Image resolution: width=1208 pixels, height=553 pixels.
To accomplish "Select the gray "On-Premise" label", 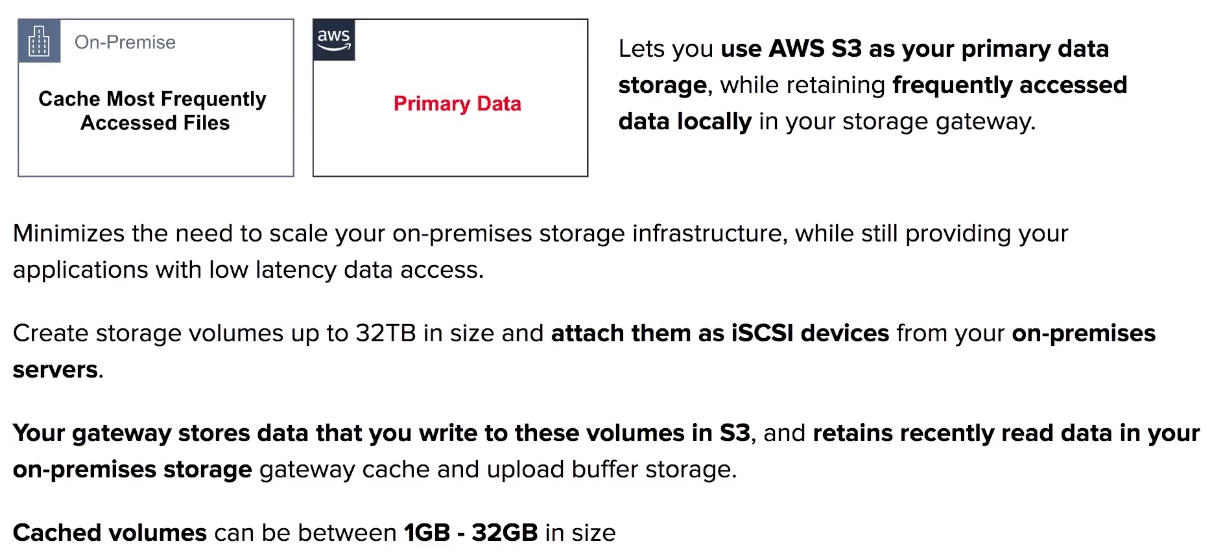I will tap(125, 42).
